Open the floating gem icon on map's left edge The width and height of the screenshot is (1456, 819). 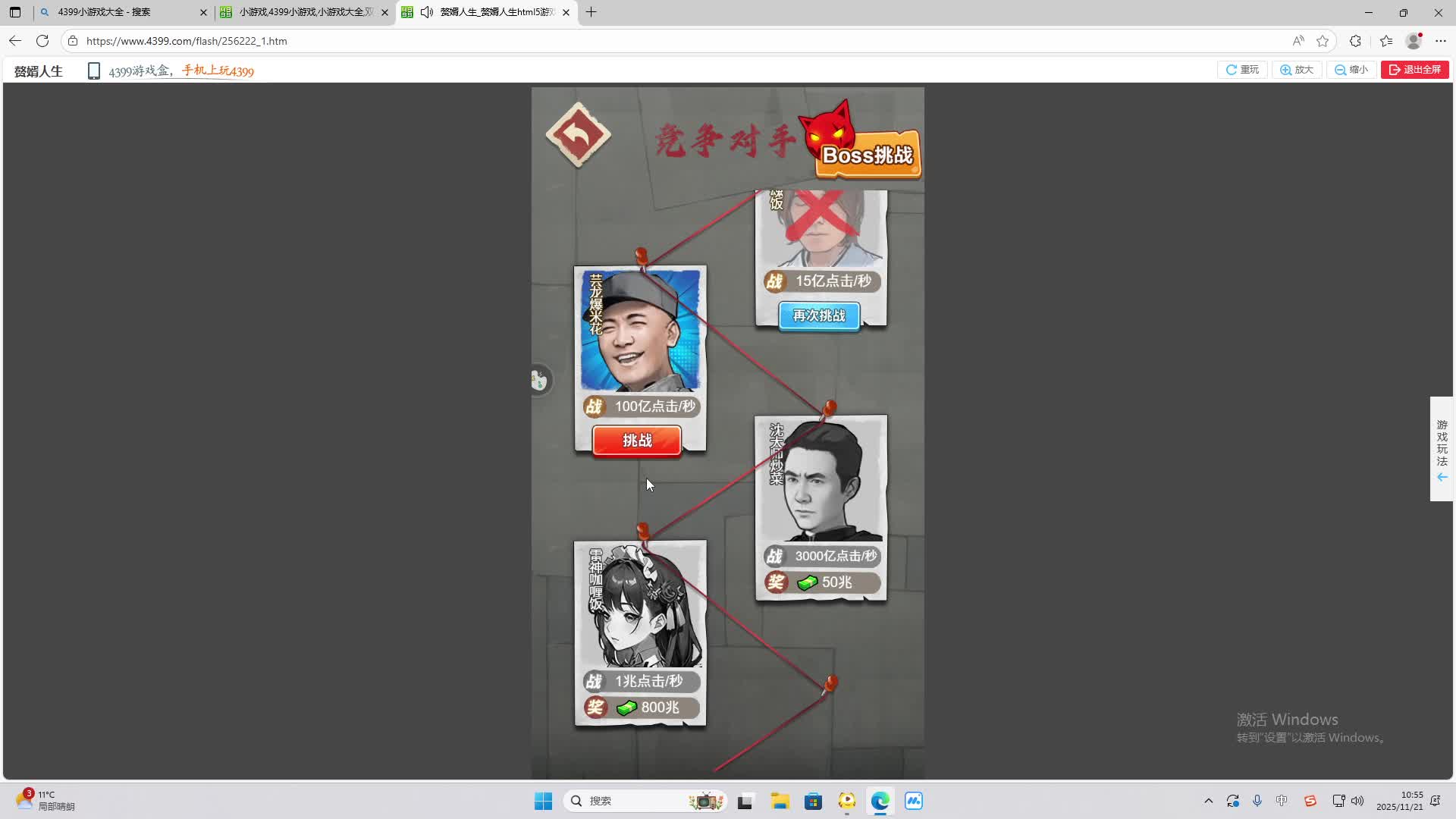[x=540, y=380]
